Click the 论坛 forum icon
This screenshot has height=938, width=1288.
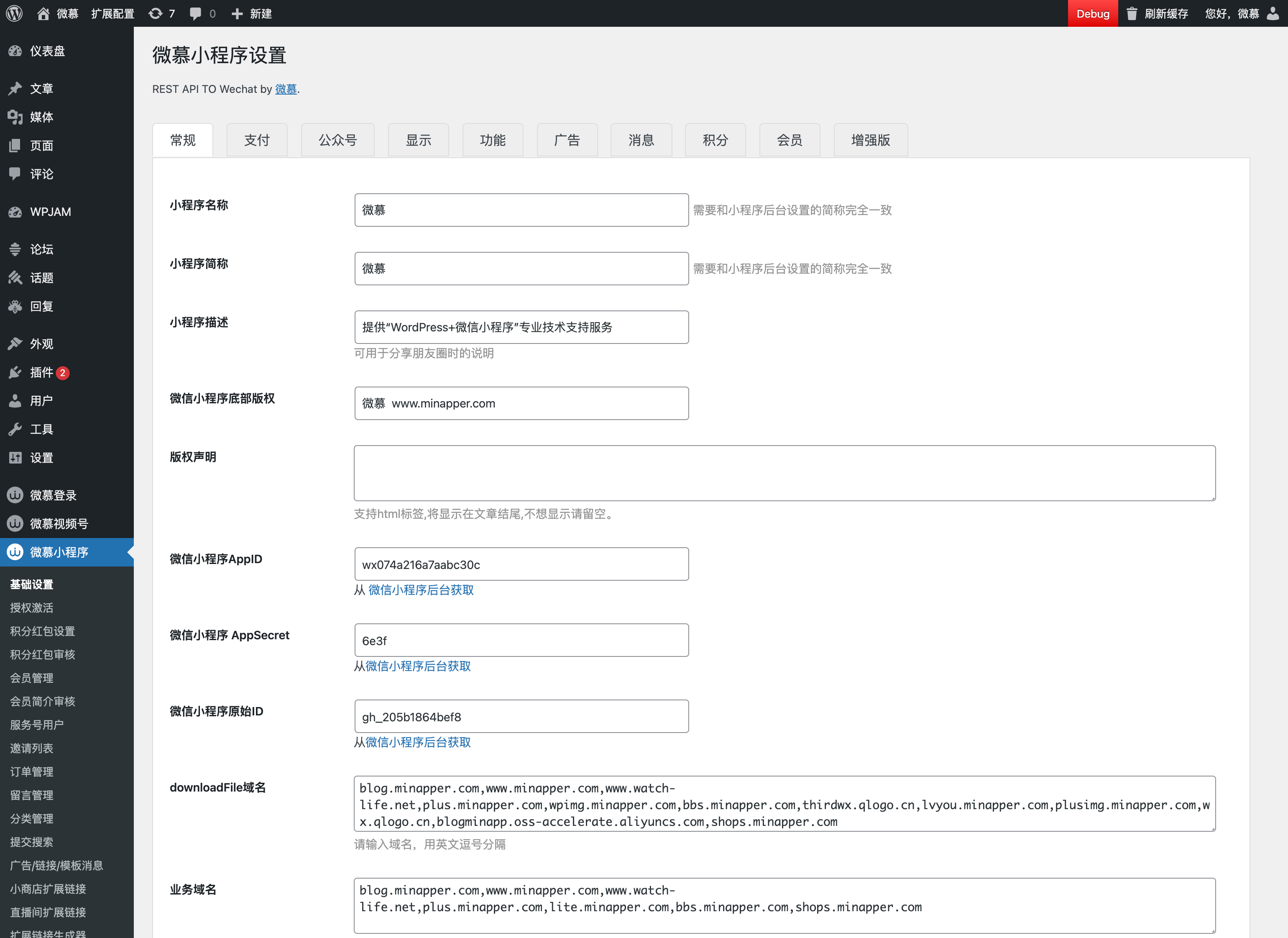(15, 249)
